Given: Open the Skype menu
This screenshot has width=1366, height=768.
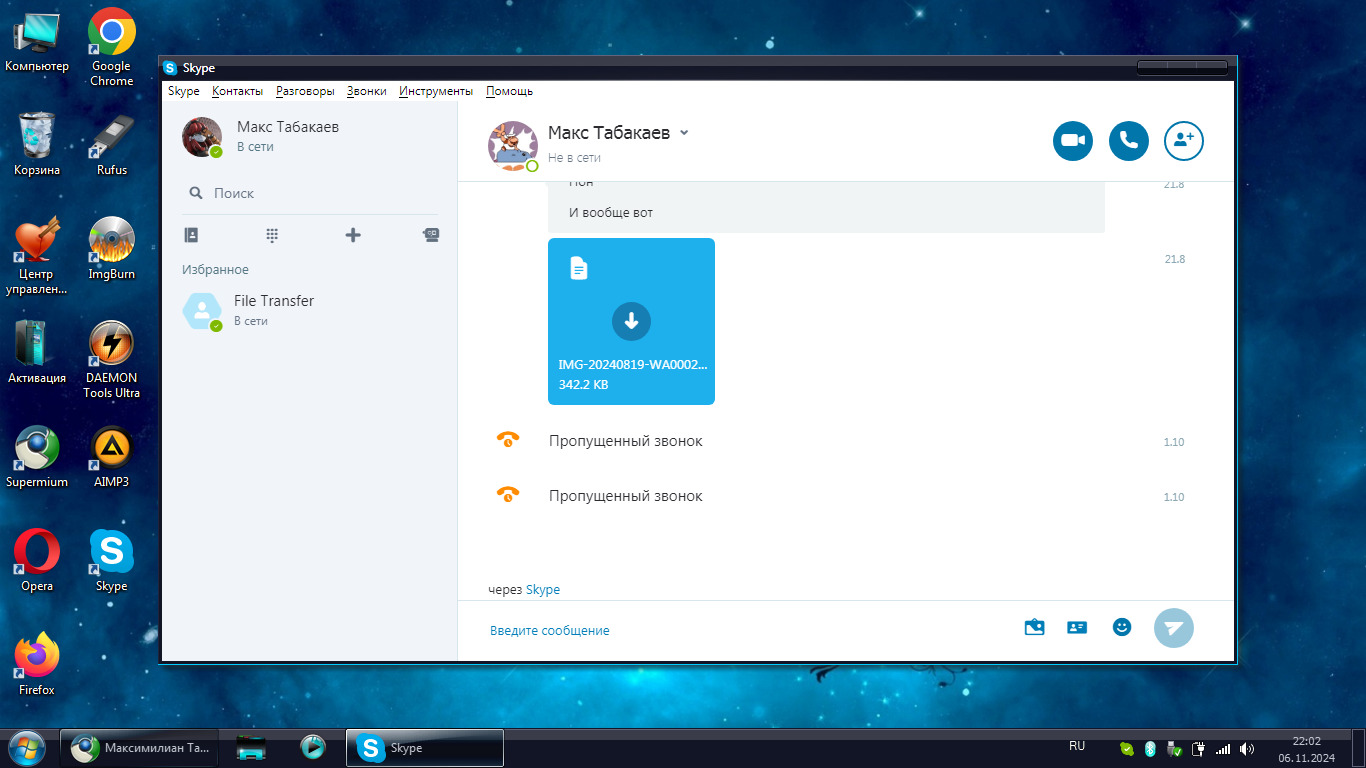Looking at the screenshot, I should (x=184, y=91).
